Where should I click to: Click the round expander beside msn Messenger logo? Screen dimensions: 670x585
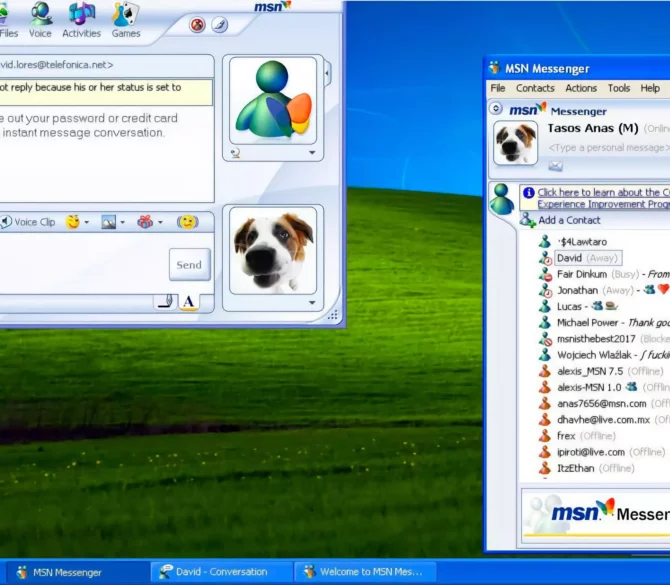[x=496, y=109]
